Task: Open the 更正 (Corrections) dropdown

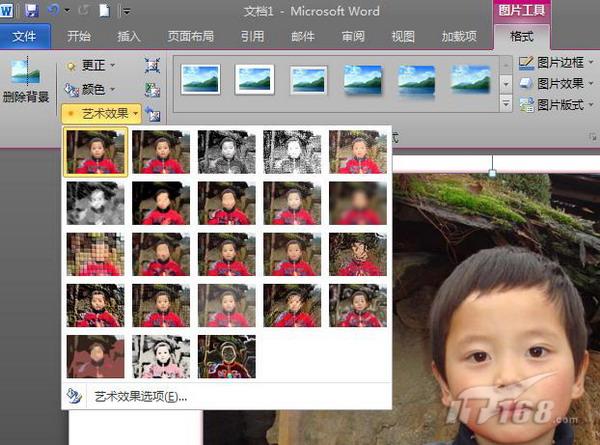Action: pyautogui.click(x=90, y=66)
